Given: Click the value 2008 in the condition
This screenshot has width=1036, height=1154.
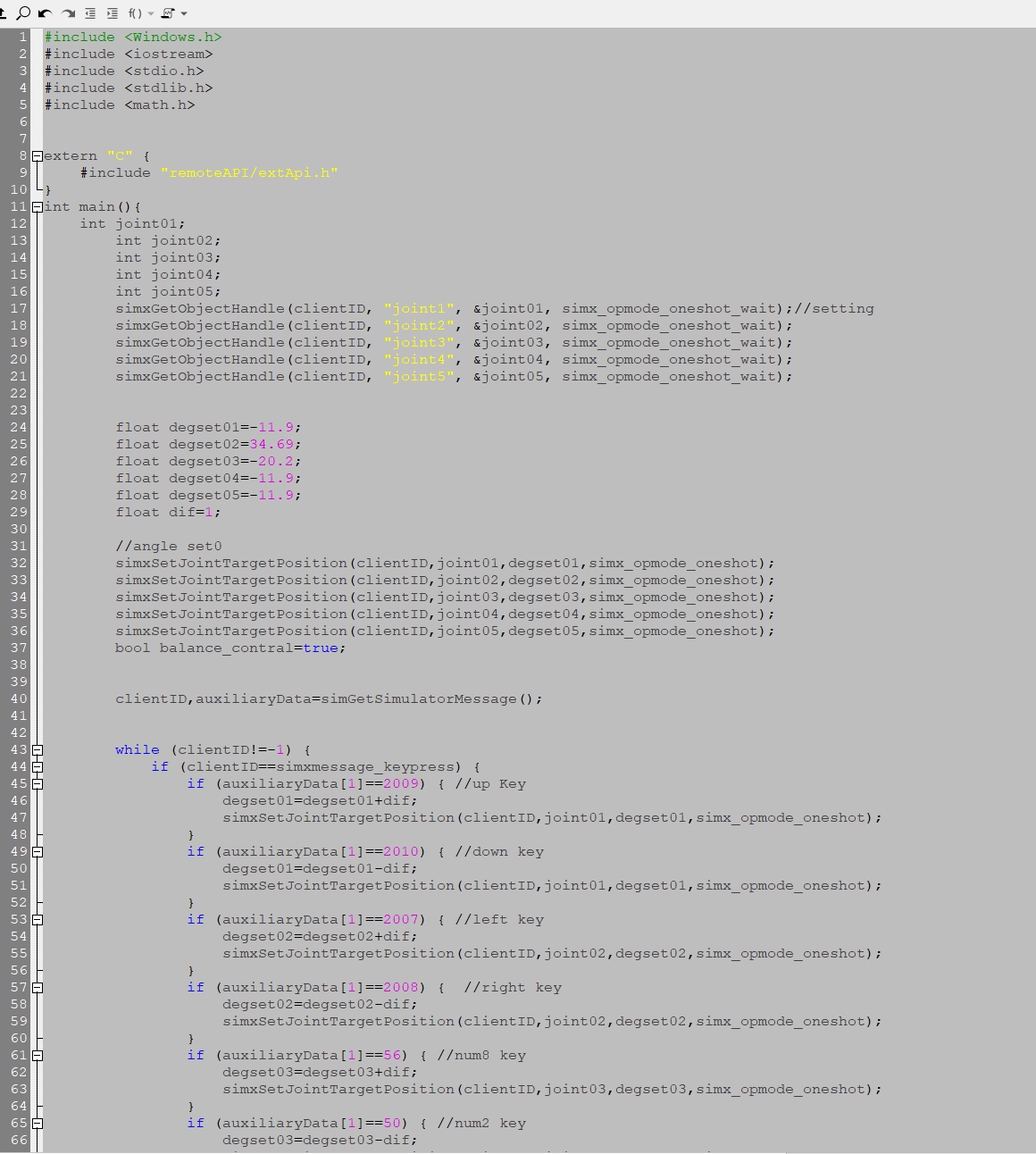Looking at the screenshot, I should pyautogui.click(x=401, y=987).
